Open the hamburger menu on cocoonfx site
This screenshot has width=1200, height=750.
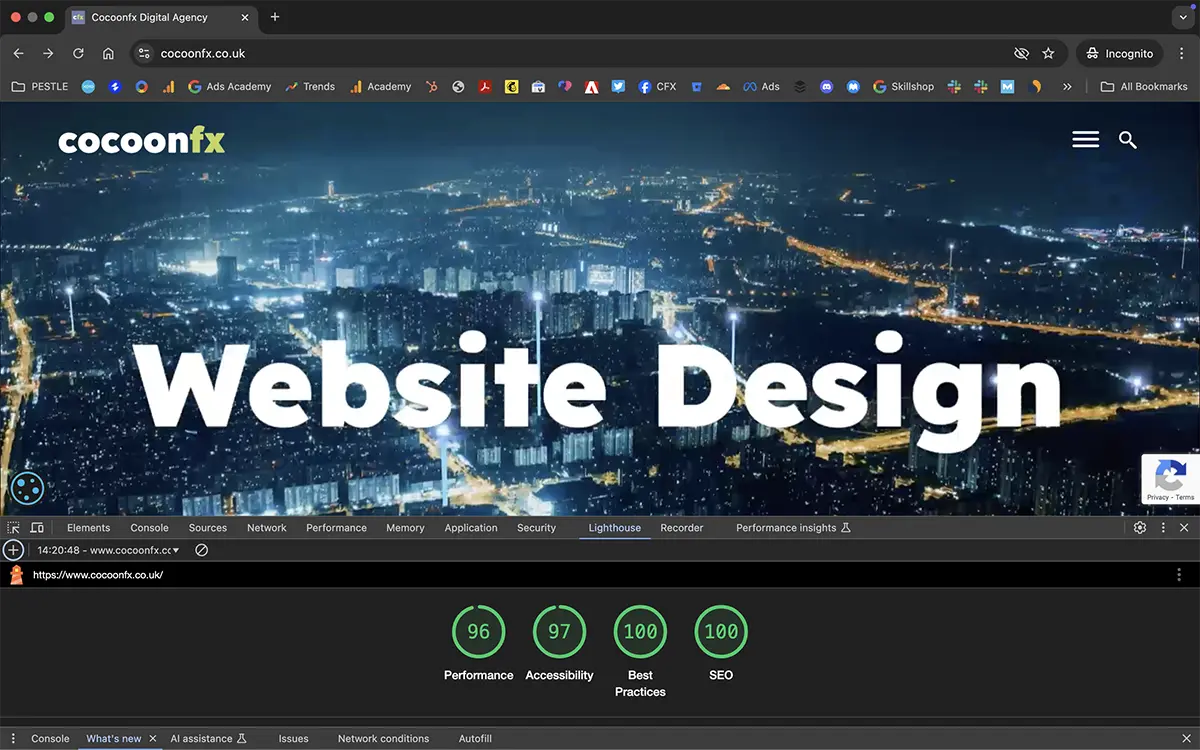coord(1085,140)
